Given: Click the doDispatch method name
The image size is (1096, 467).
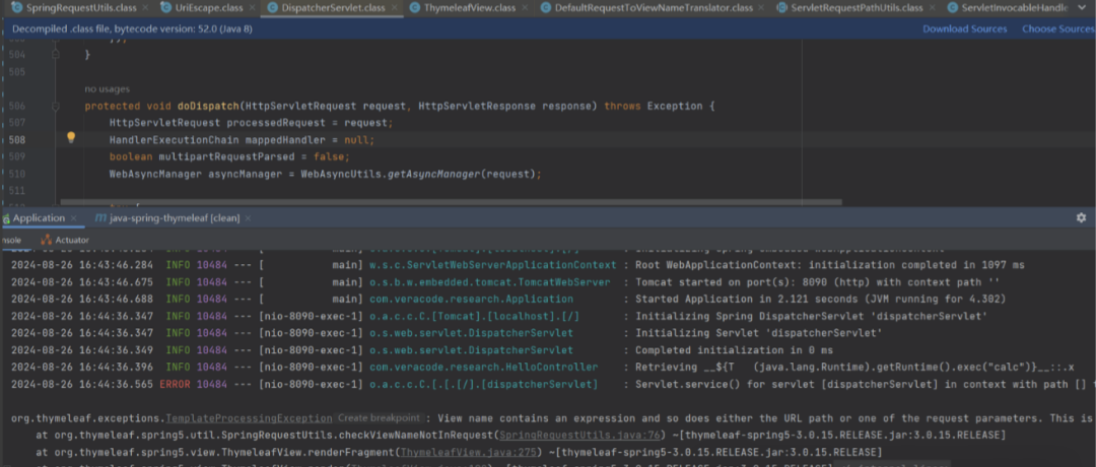Looking at the screenshot, I should [x=207, y=106].
